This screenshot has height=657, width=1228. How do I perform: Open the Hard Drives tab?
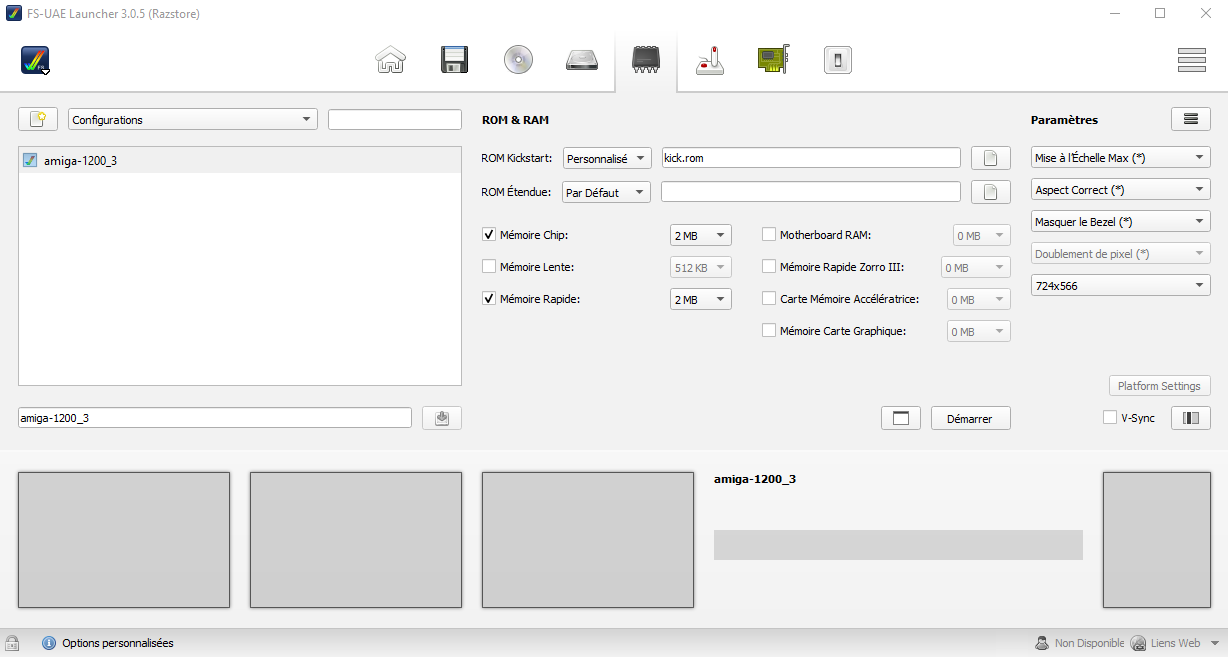coord(582,60)
